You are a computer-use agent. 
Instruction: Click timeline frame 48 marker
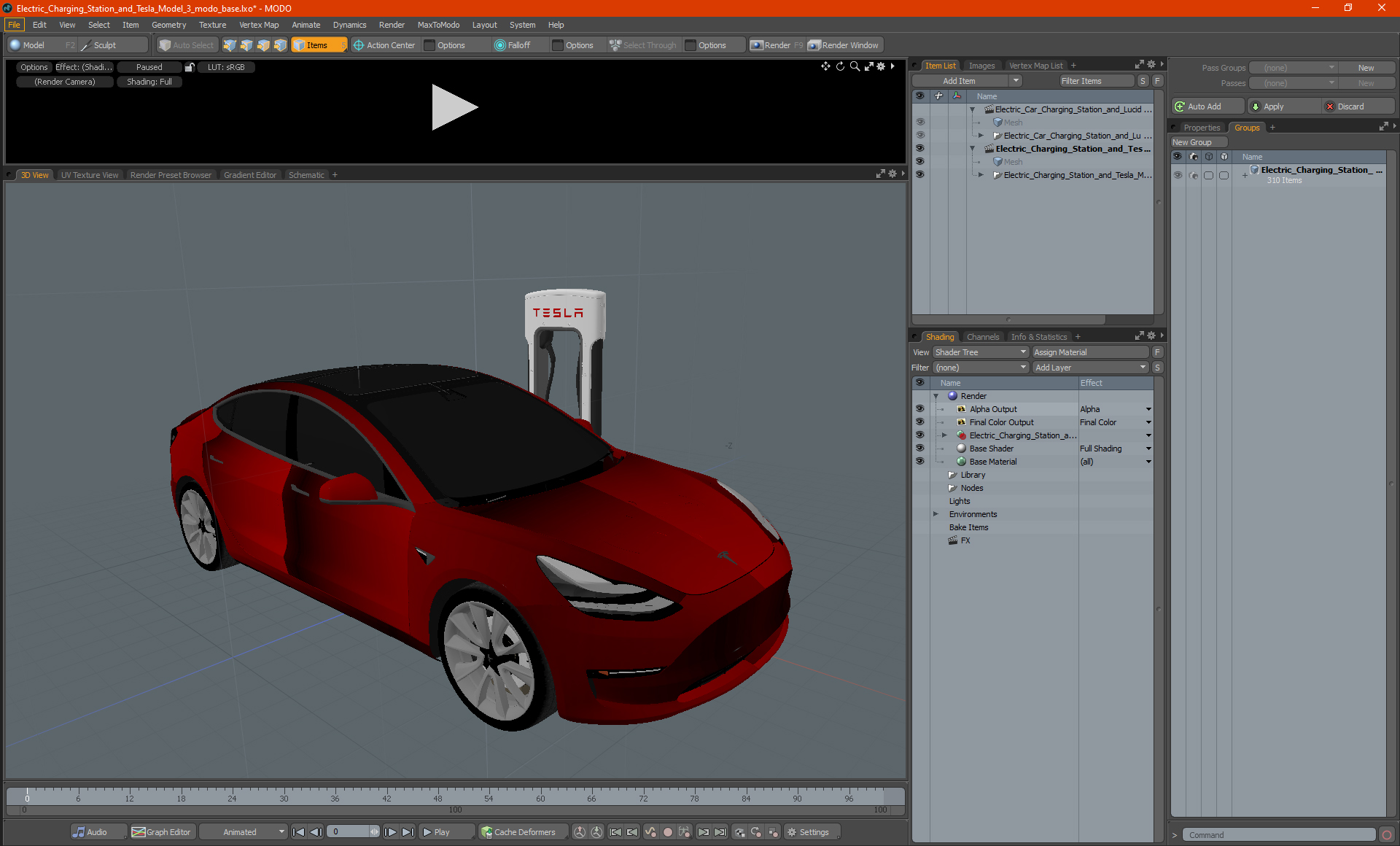tap(437, 799)
